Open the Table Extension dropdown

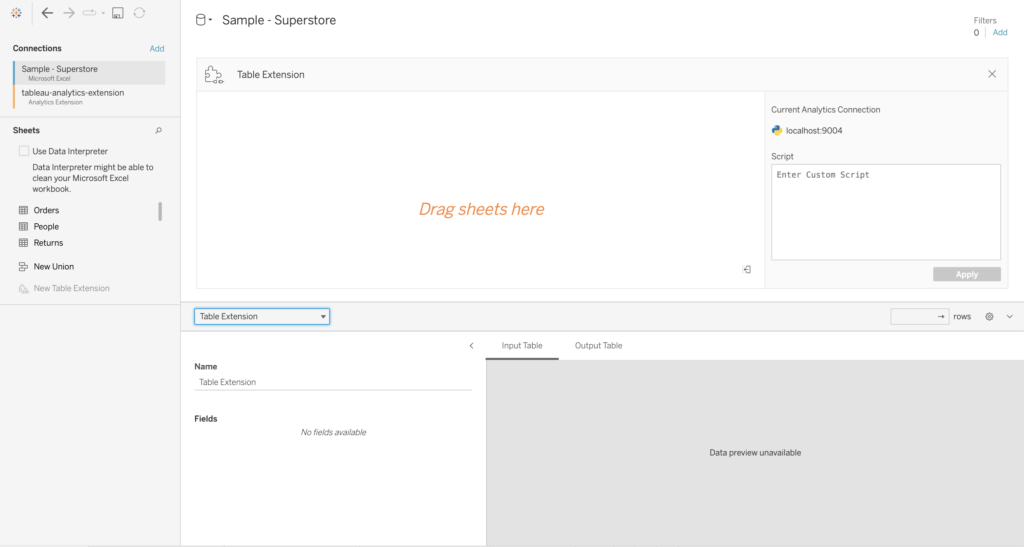click(x=261, y=316)
